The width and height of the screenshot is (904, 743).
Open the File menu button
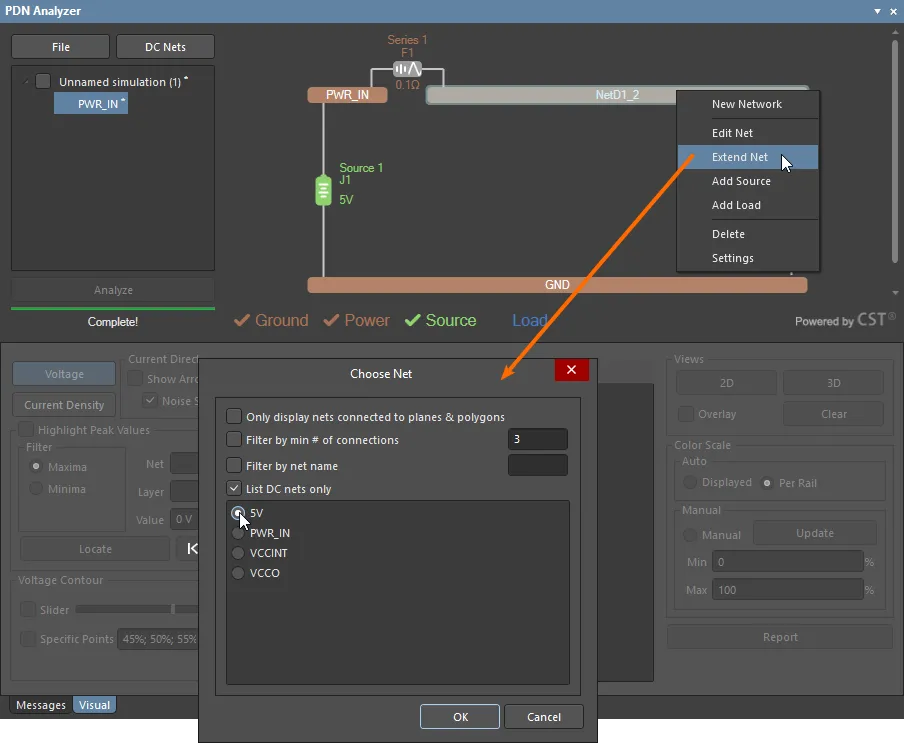pos(61,47)
